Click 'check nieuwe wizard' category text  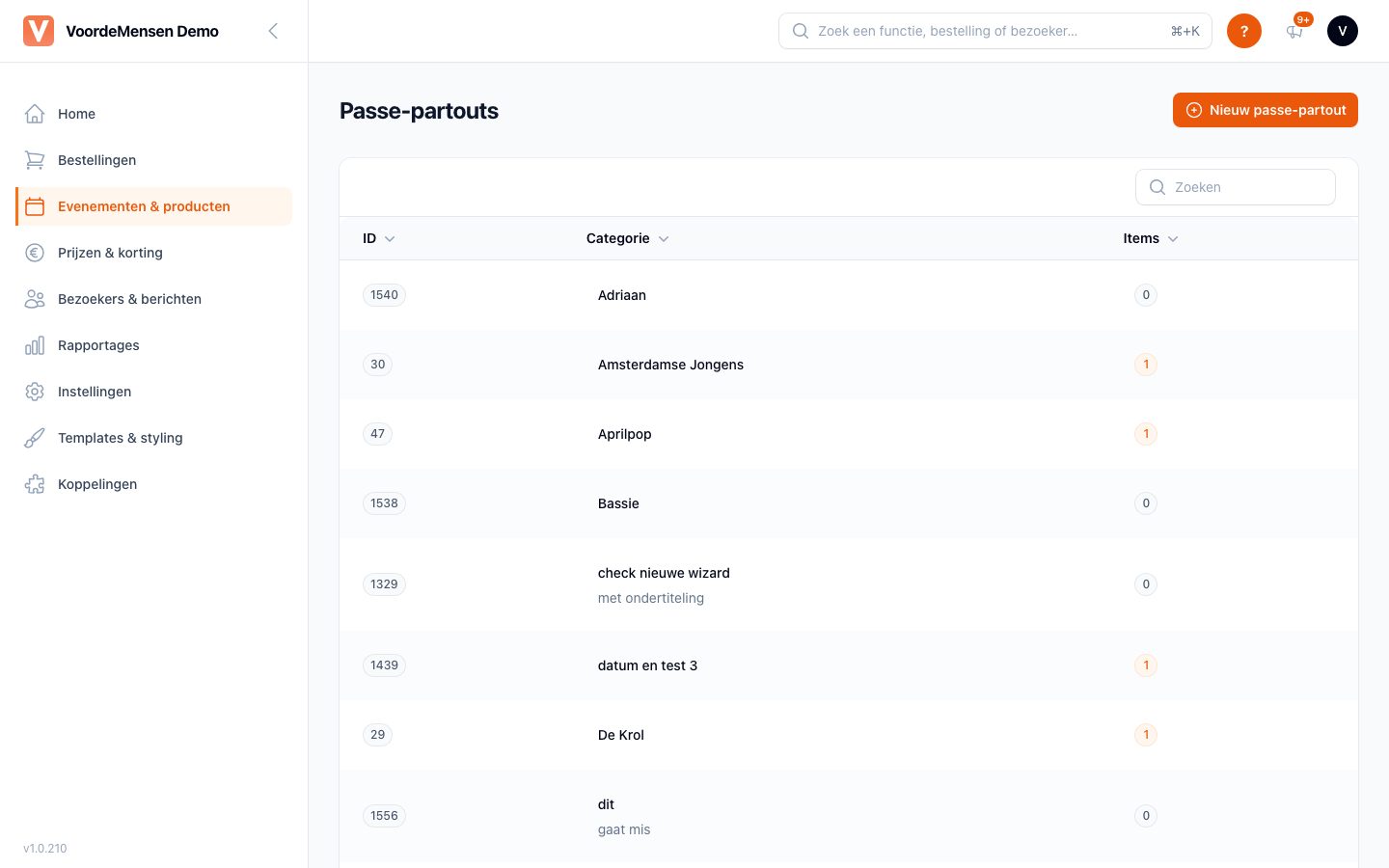(664, 573)
